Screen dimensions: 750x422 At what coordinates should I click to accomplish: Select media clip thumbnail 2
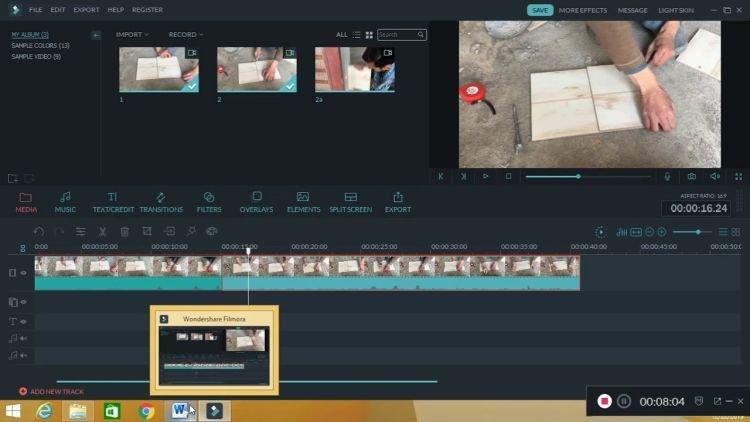point(257,69)
